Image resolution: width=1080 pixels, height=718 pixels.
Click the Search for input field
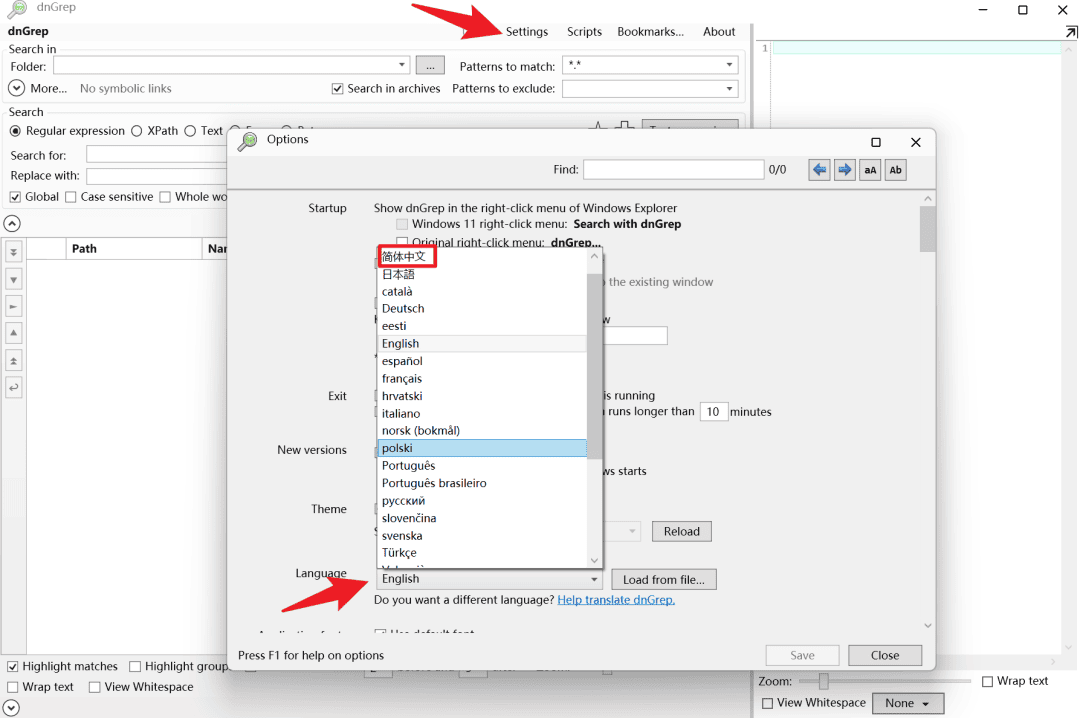157,155
